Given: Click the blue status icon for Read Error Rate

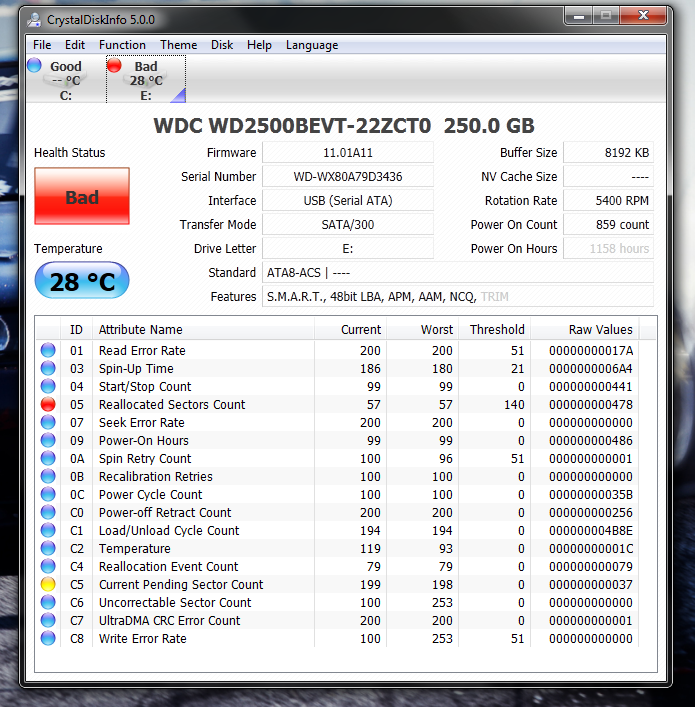Looking at the screenshot, I should (48, 350).
